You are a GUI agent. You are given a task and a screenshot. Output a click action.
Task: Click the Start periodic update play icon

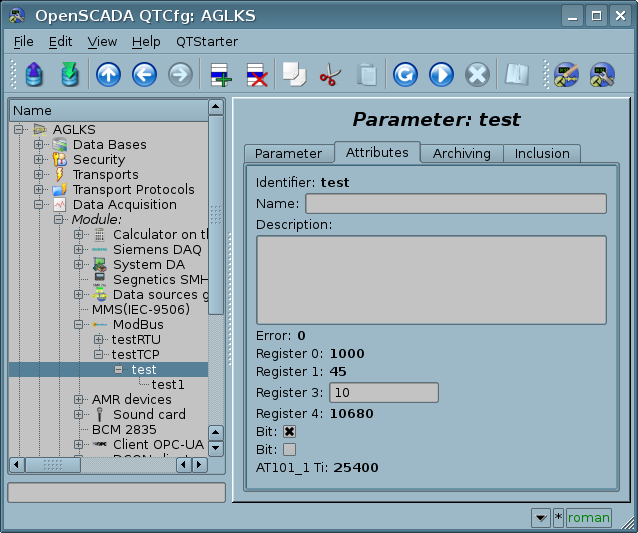441,75
